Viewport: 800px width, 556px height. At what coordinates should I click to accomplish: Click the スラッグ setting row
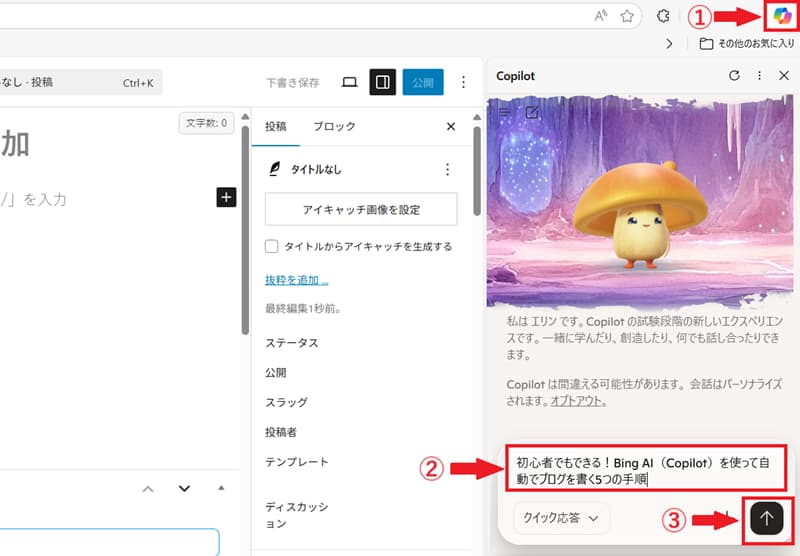coord(286,402)
